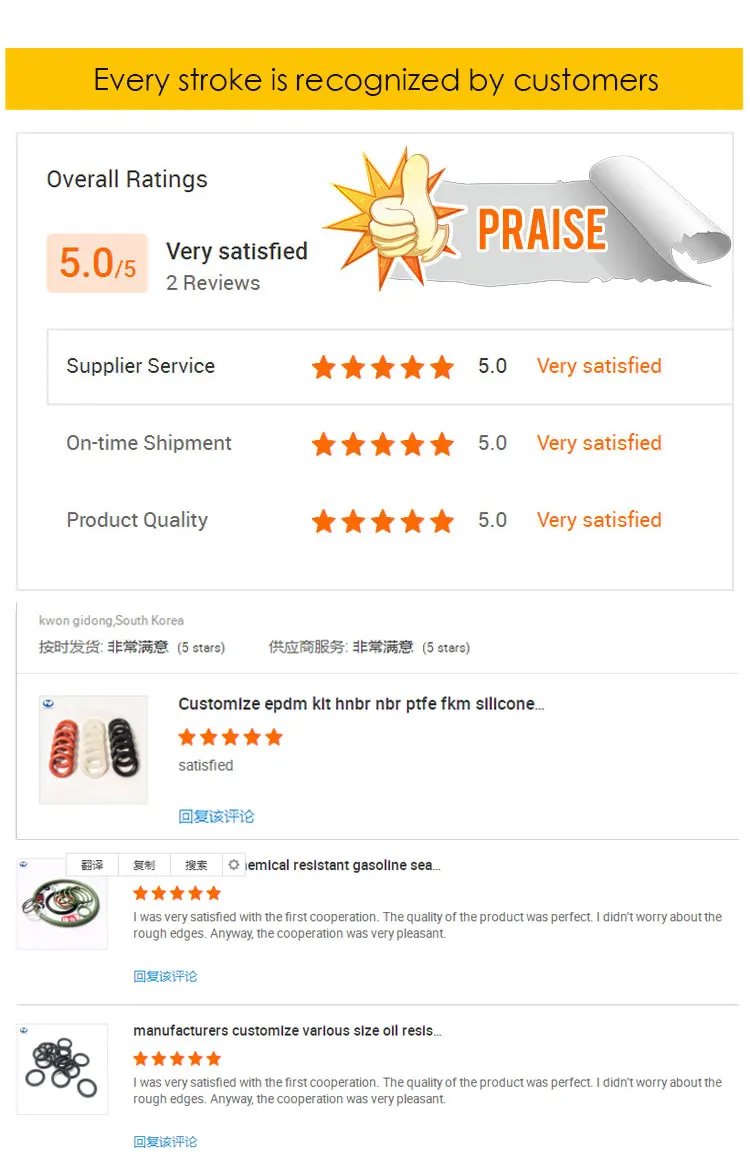750x1170 pixels.
Task: Click the gear settings icon in popup toolbar
Action: 234,865
